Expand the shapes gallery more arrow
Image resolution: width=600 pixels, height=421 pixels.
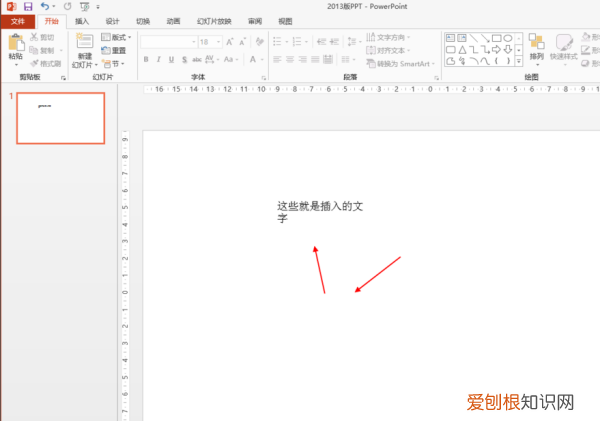coord(519,61)
